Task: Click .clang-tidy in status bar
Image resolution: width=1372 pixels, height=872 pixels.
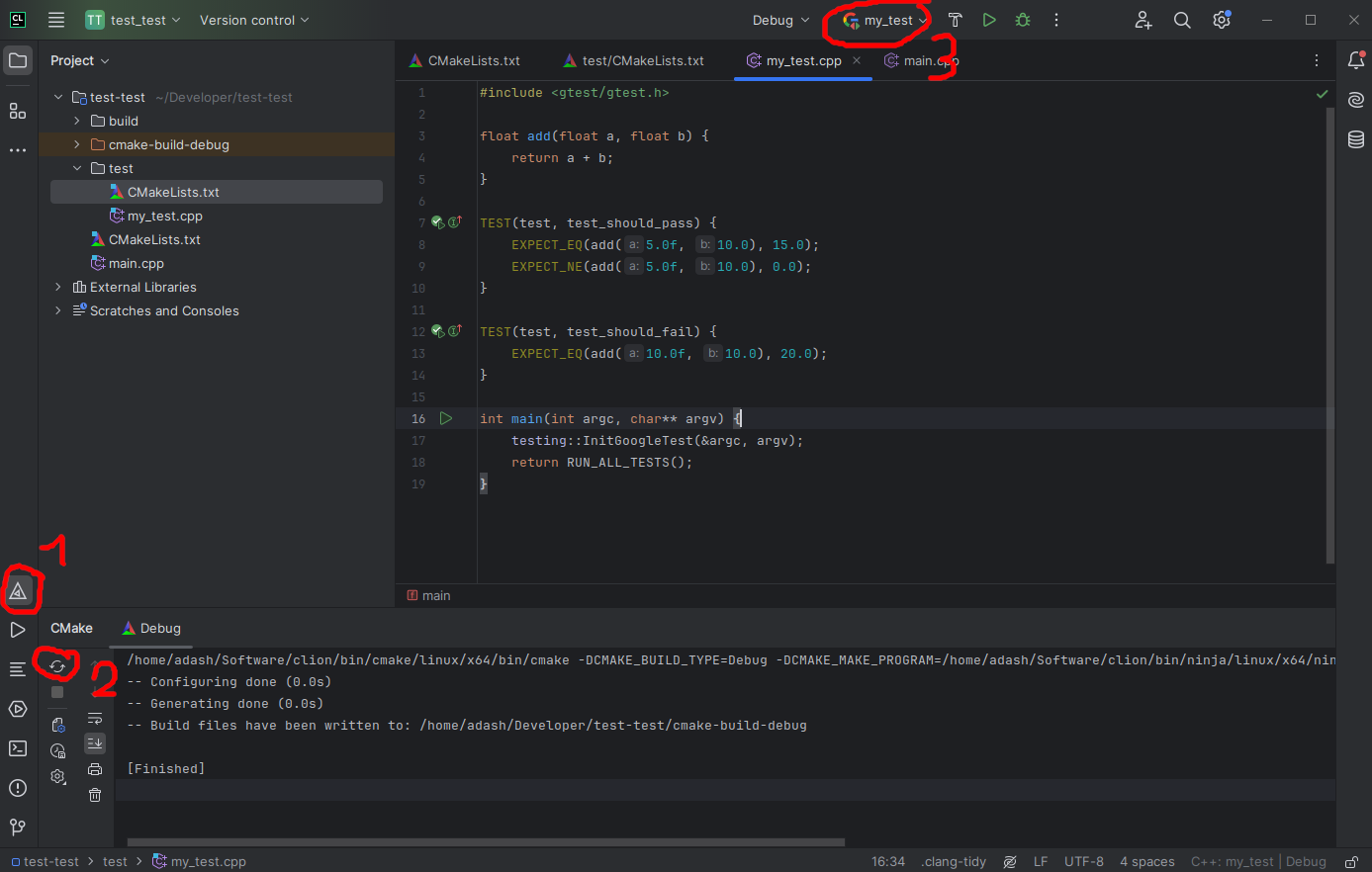Action: pyautogui.click(x=954, y=862)
